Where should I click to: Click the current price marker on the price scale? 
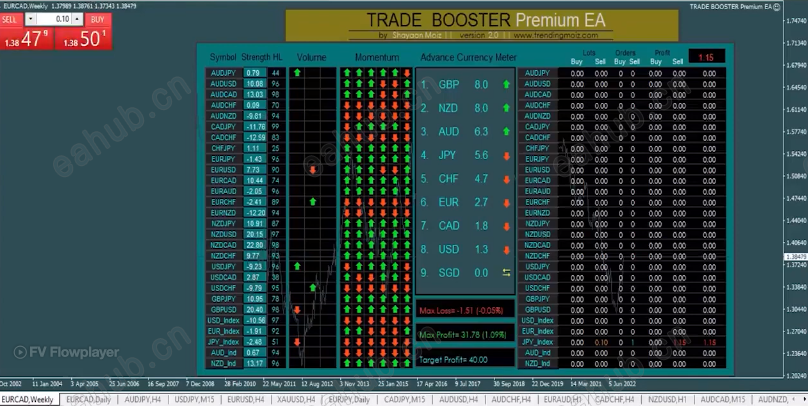(796, 257)
